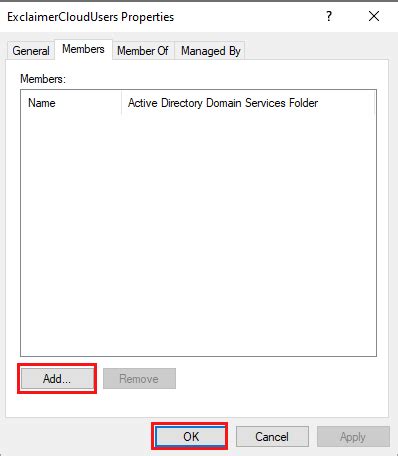Sort by the Name column header
The height and width of the screenshot is (456, 398).
pyautogui.click(x=71, y=103)
